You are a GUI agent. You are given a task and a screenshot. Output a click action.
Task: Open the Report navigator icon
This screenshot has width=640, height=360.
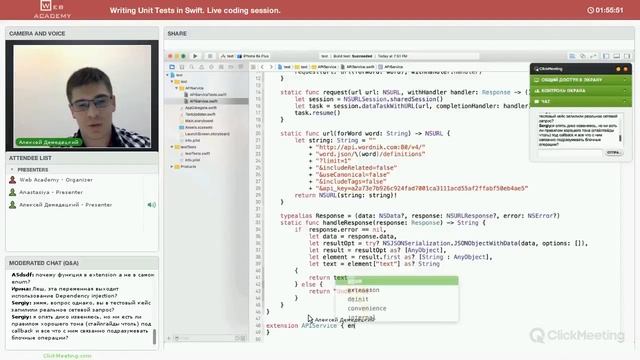coord(240,67)
